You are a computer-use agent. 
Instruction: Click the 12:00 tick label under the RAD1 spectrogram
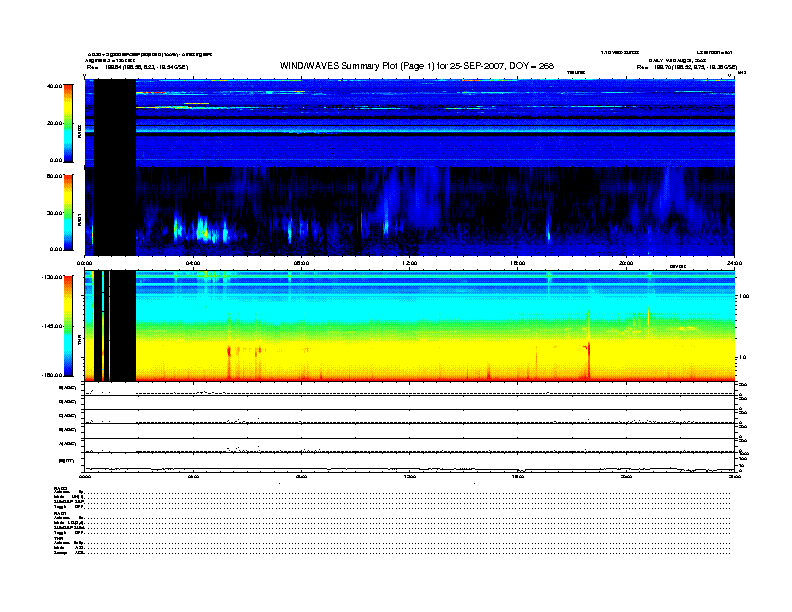410,263
